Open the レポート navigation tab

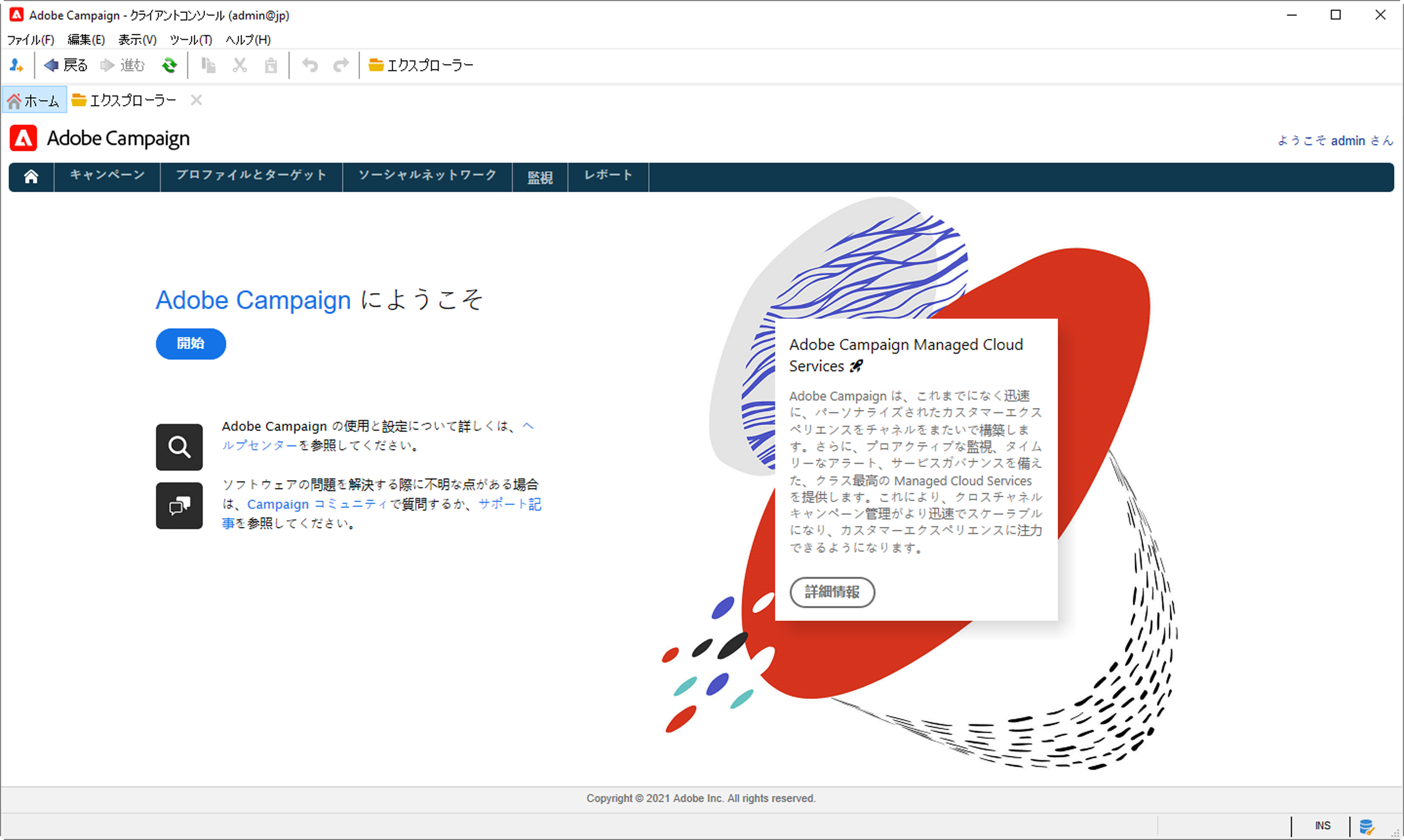coord(608,177)
